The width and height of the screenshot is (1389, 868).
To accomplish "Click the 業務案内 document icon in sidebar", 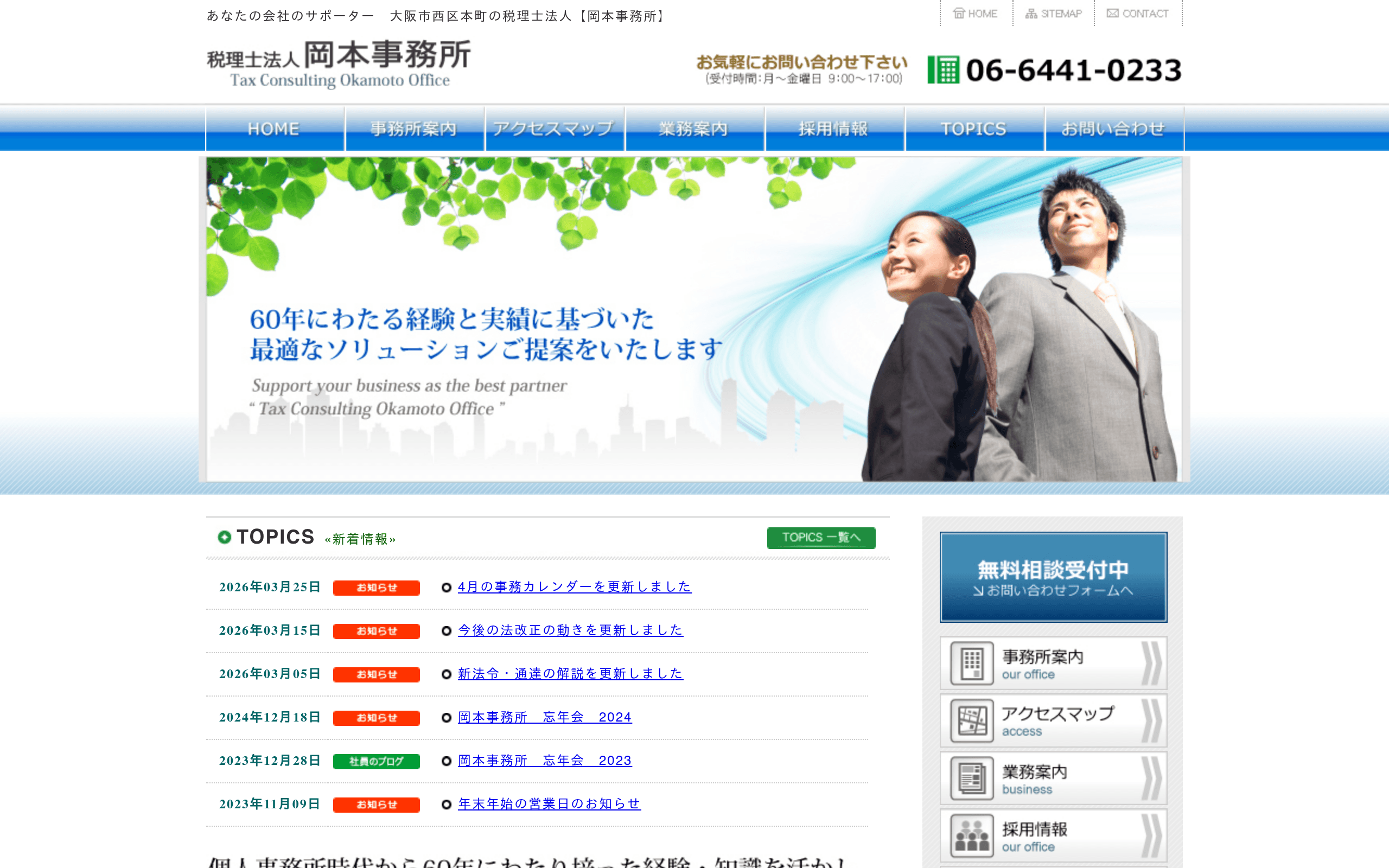I will (972, 778).
